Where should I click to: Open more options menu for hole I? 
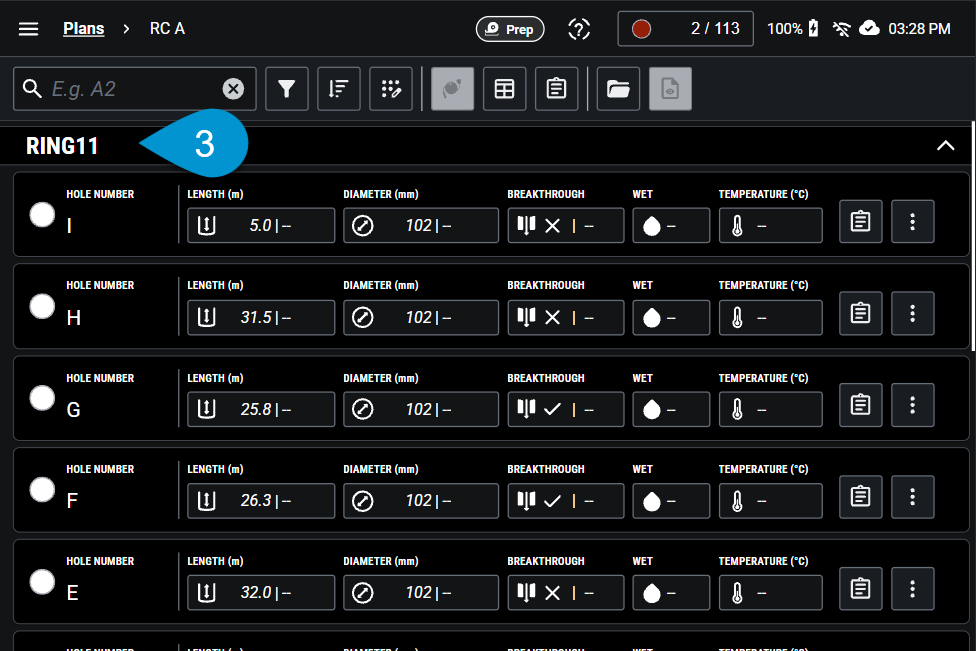click(913, 221)
